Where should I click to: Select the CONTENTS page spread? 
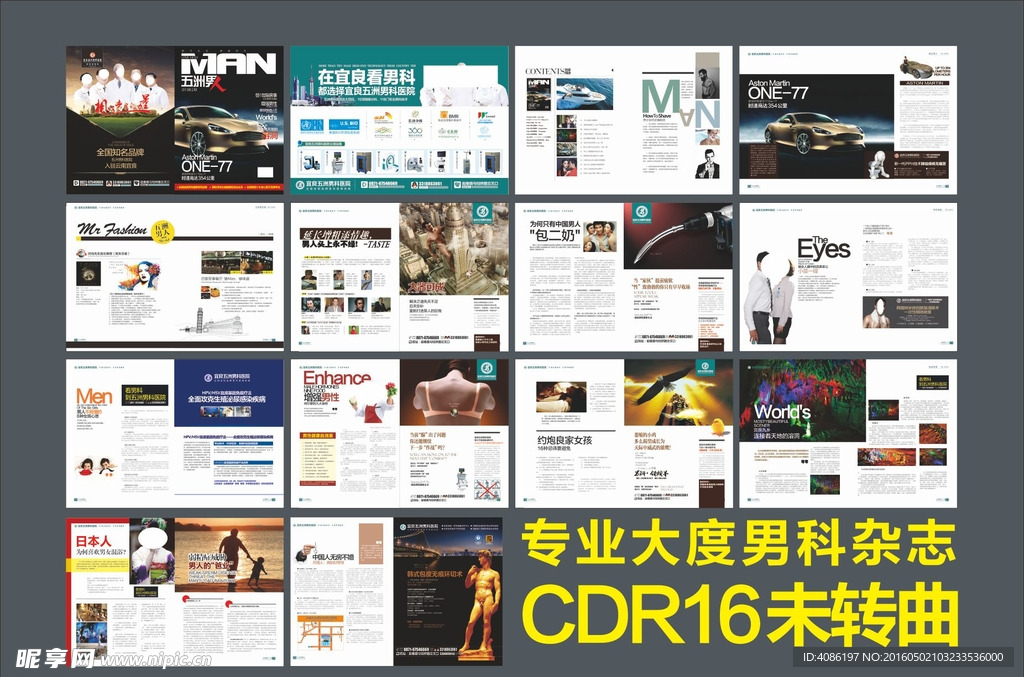tap(624, 119)
